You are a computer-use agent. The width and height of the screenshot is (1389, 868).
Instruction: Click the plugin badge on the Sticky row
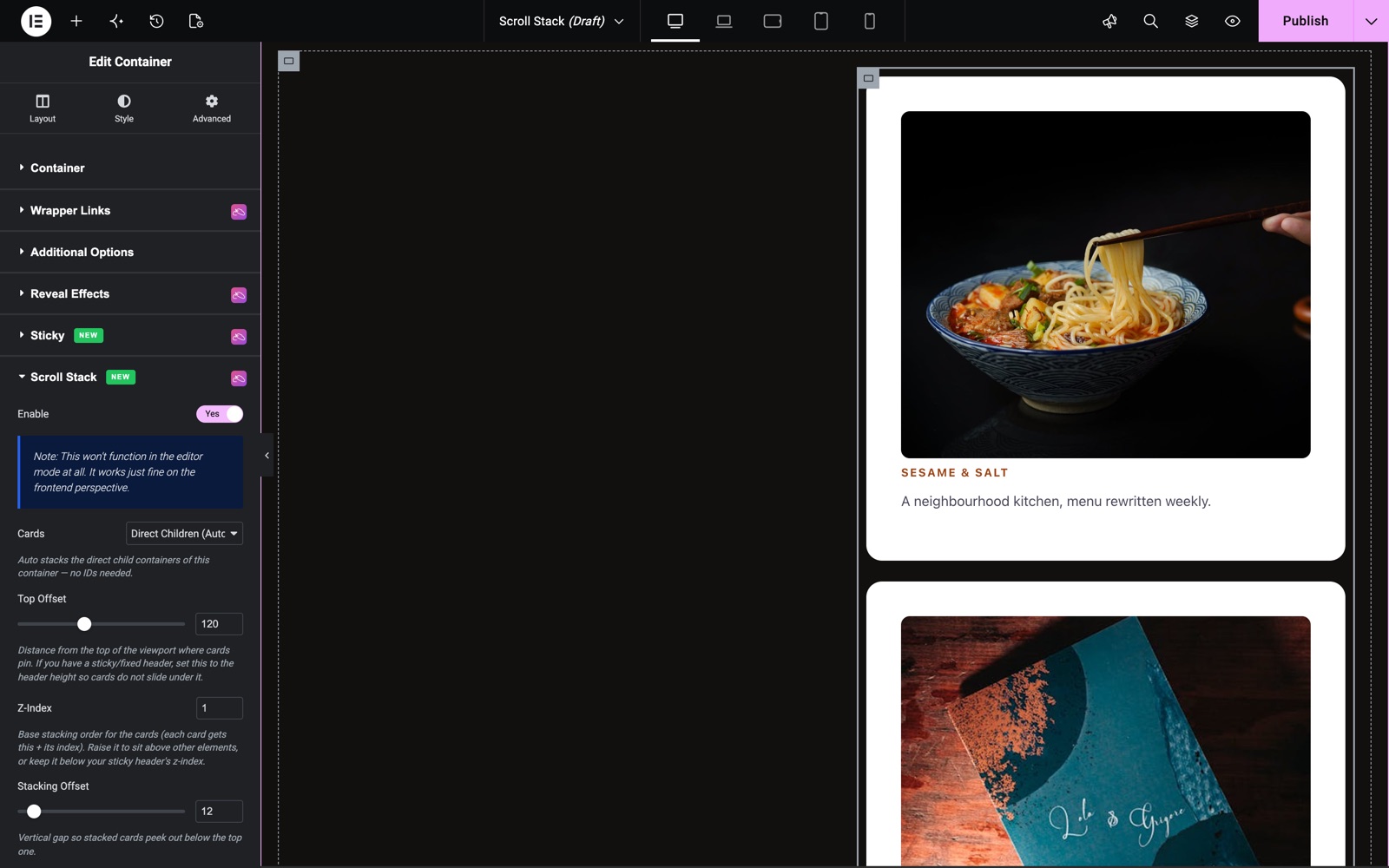coord(239,337)
